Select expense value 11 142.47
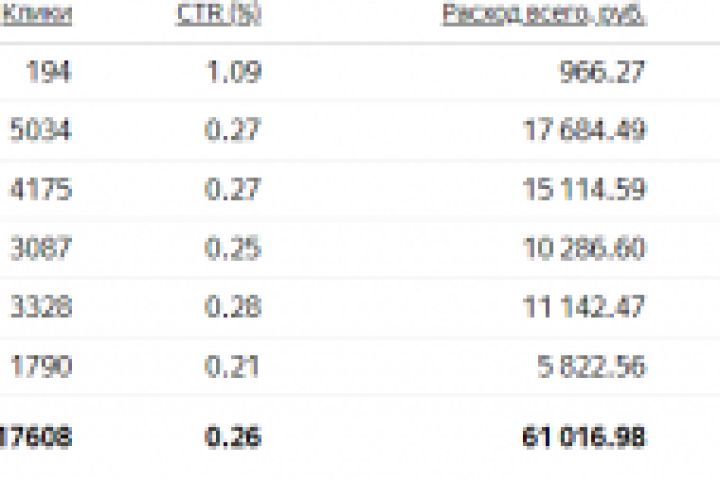This screenshot has height=480, width=720. 584,306
